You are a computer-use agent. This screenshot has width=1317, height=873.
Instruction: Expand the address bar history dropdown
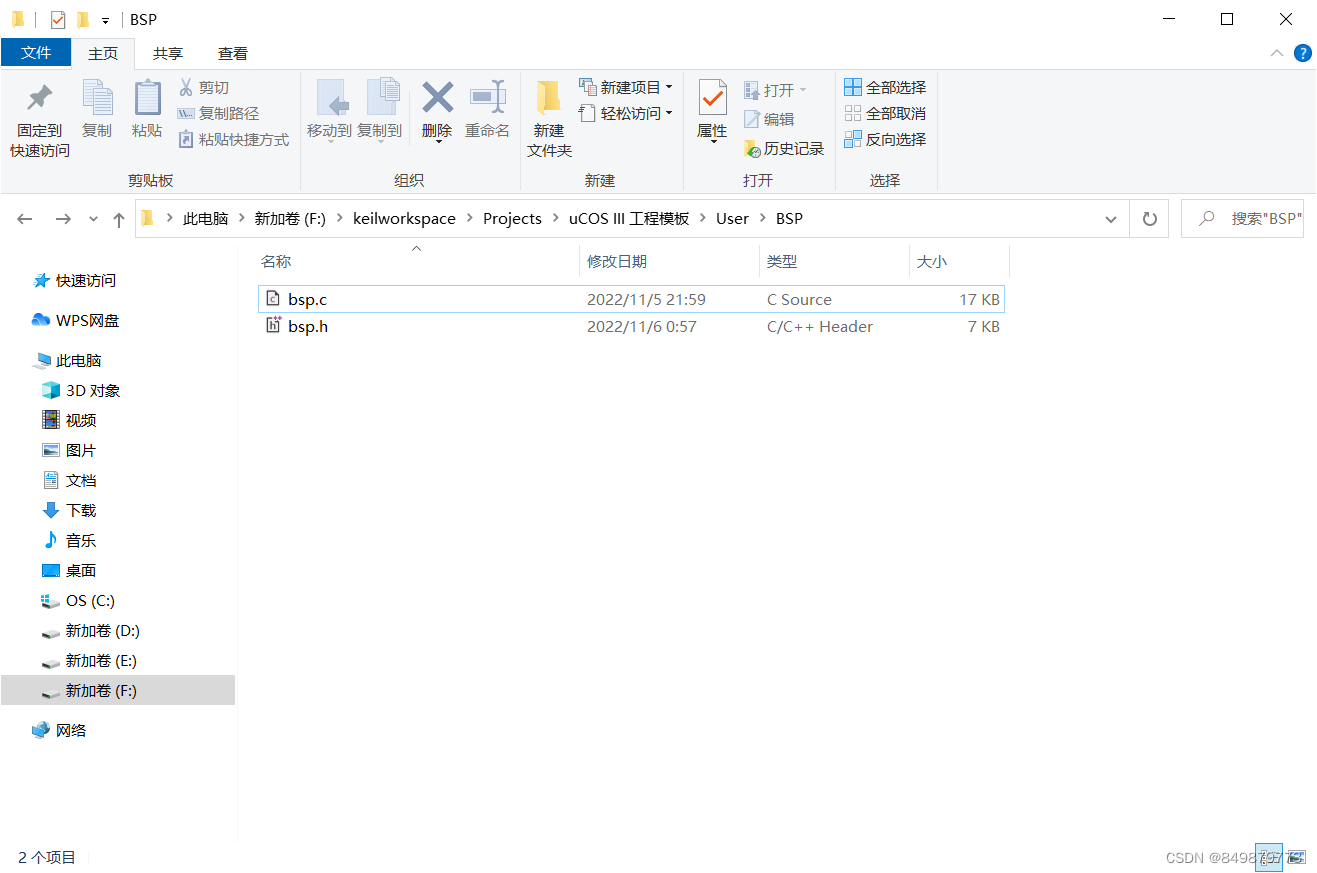click(x=1110, y=219)
